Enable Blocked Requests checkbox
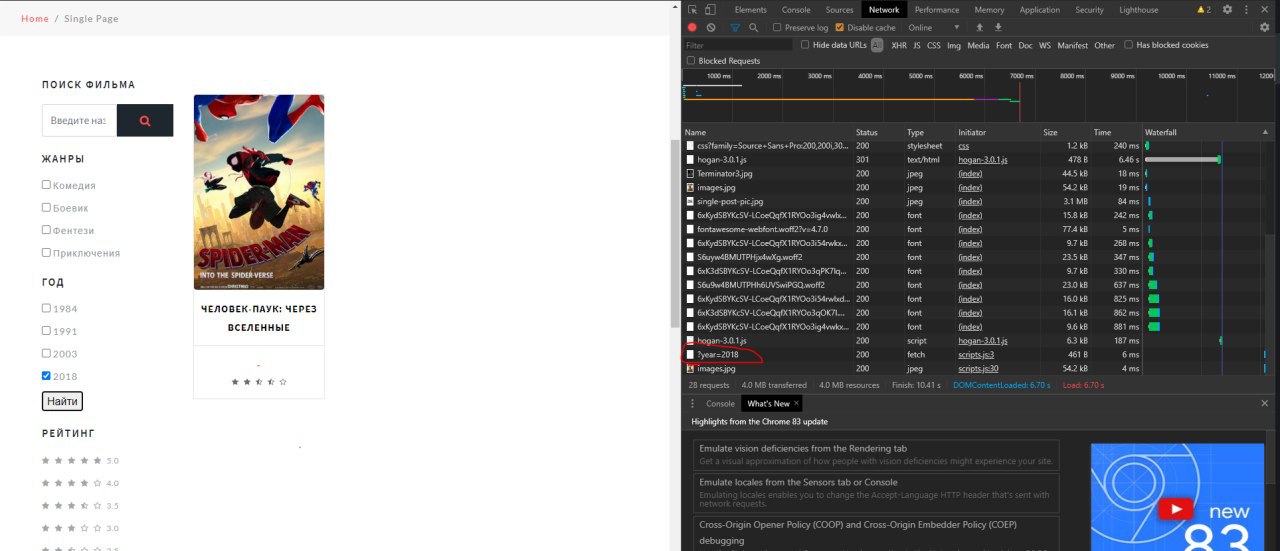 point(691,61)
